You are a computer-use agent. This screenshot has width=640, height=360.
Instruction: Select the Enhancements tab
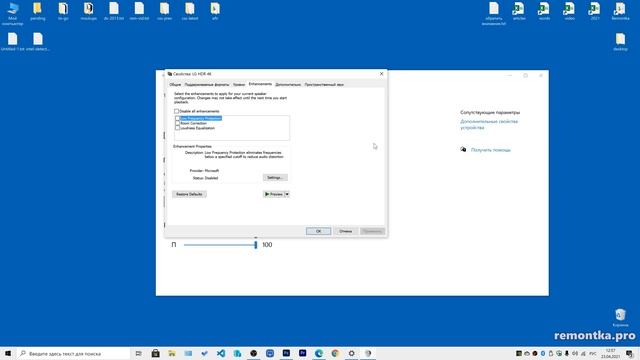tap(260, 84)
